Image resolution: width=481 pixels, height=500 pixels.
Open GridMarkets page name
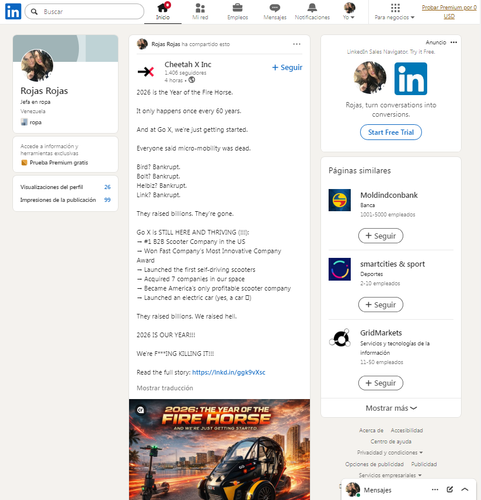[381, 333]
